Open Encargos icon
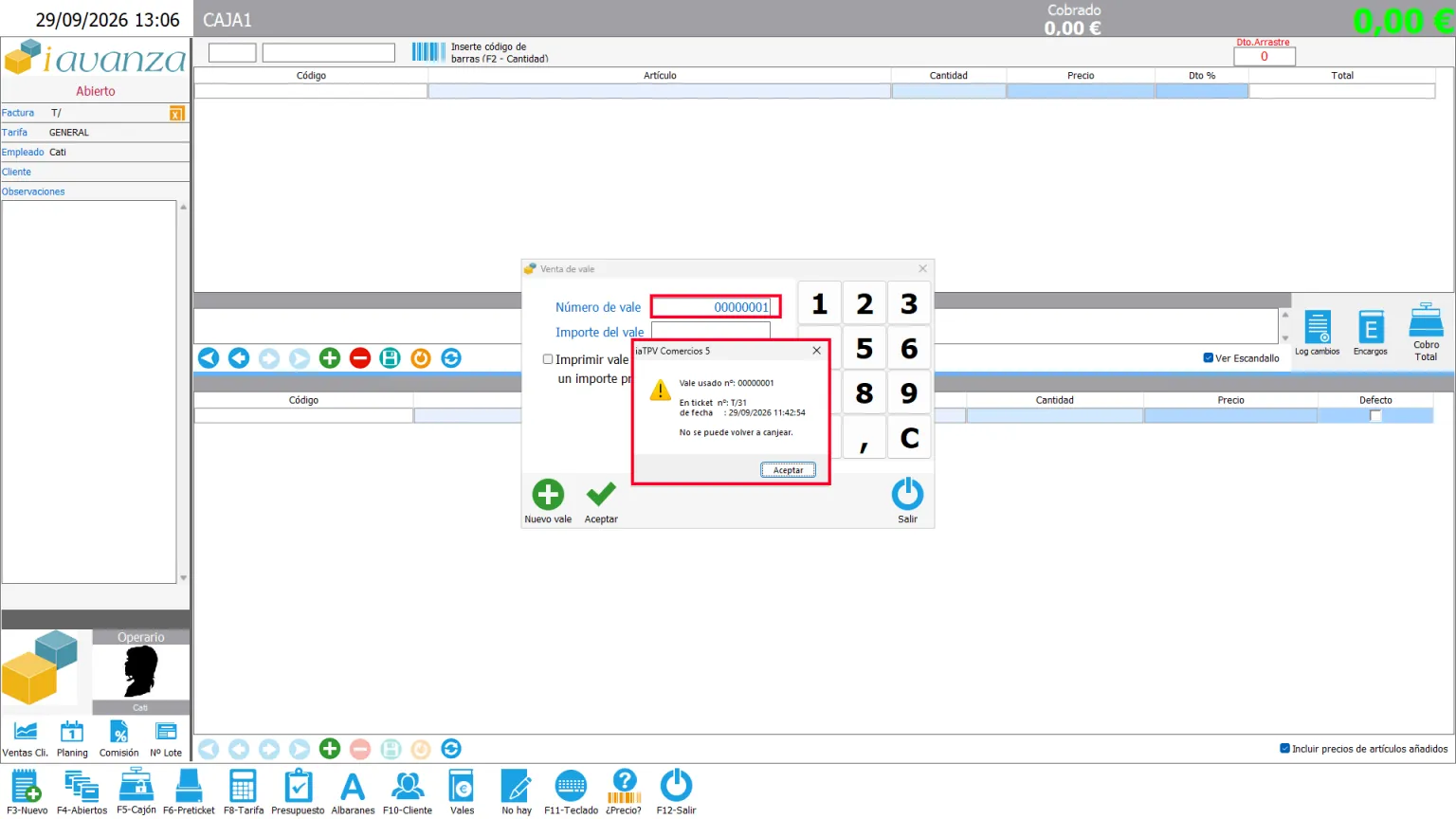The height and width of the screenshot is (819, 1456). pyautogui.click(x=1371, y=327)
